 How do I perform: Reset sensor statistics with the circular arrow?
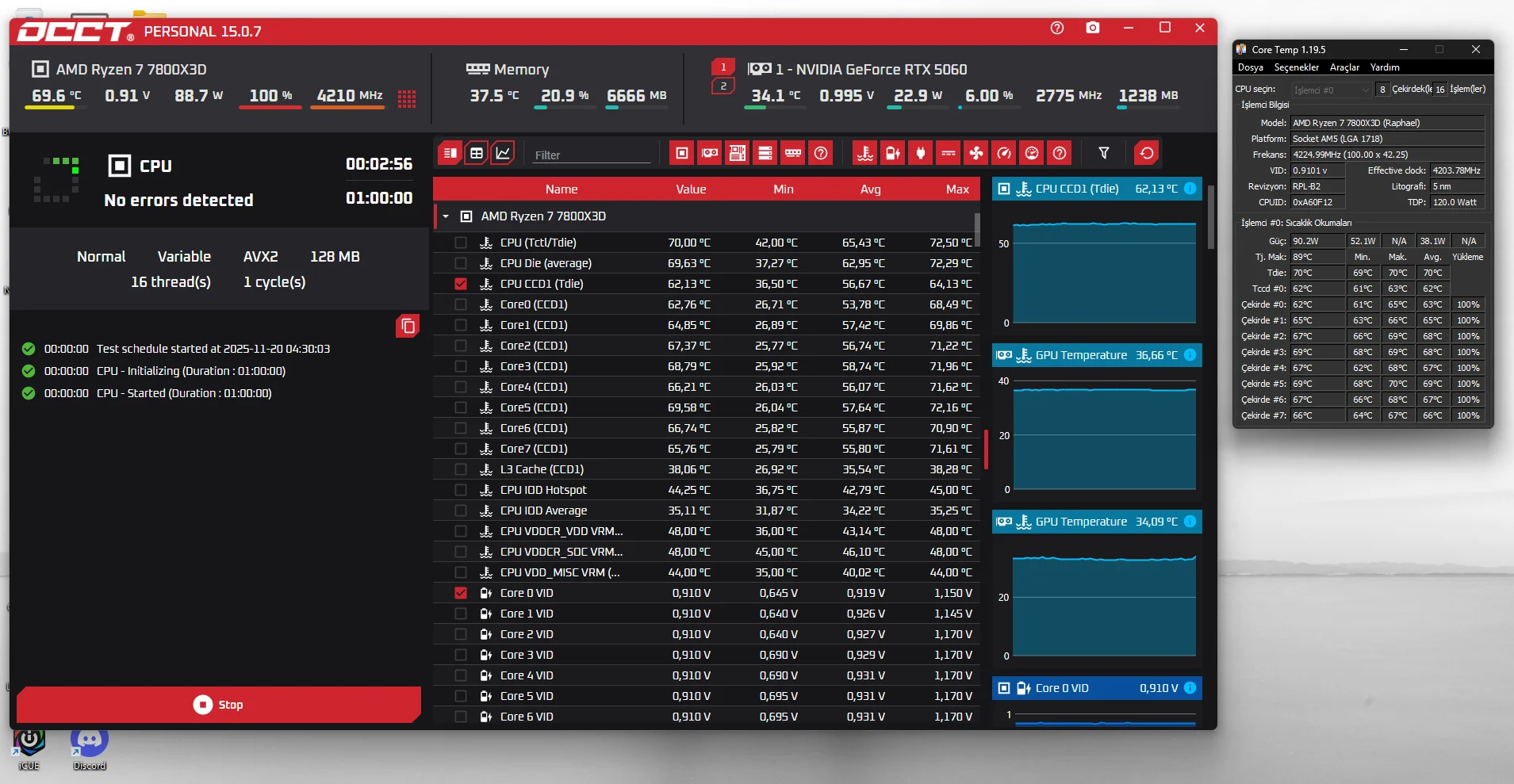pyautogui.click(x=1147, y=153)
